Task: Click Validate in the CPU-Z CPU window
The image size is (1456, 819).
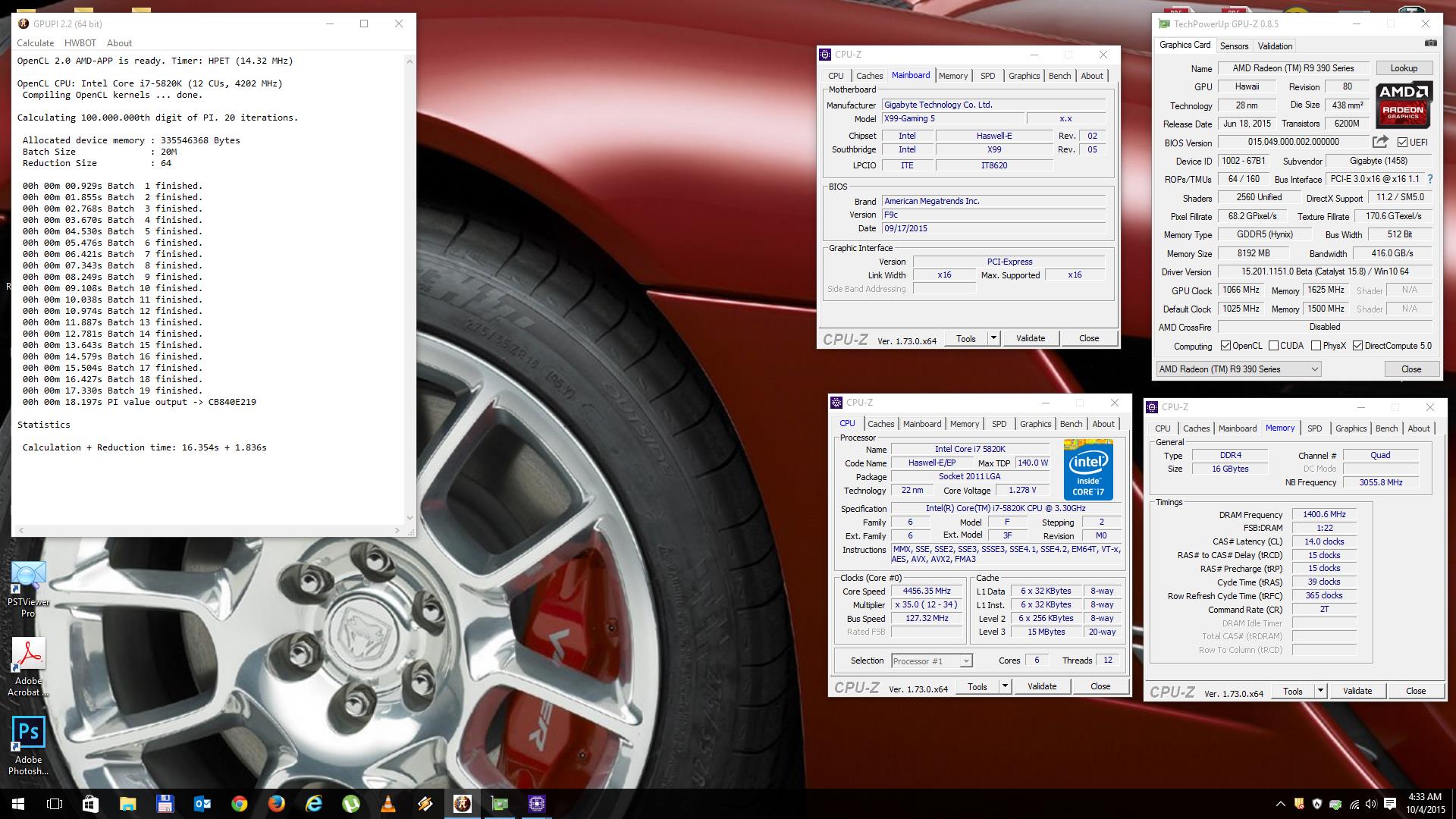Action: point(1042,686)
